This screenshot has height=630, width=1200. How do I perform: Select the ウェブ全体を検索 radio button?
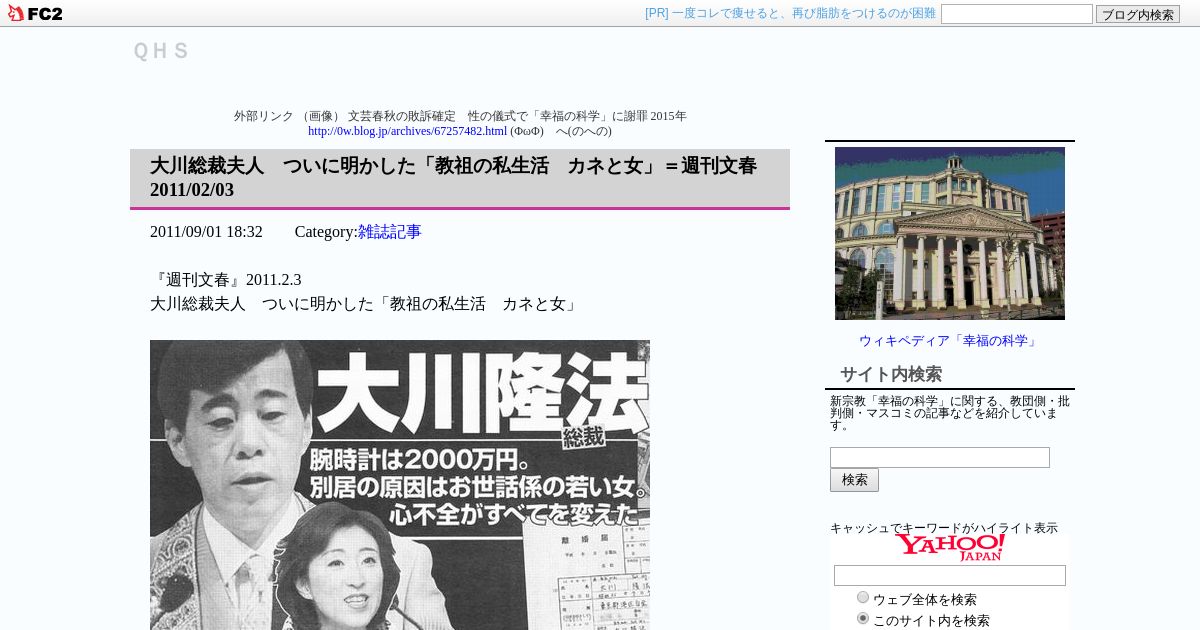(x=863, y=598)
